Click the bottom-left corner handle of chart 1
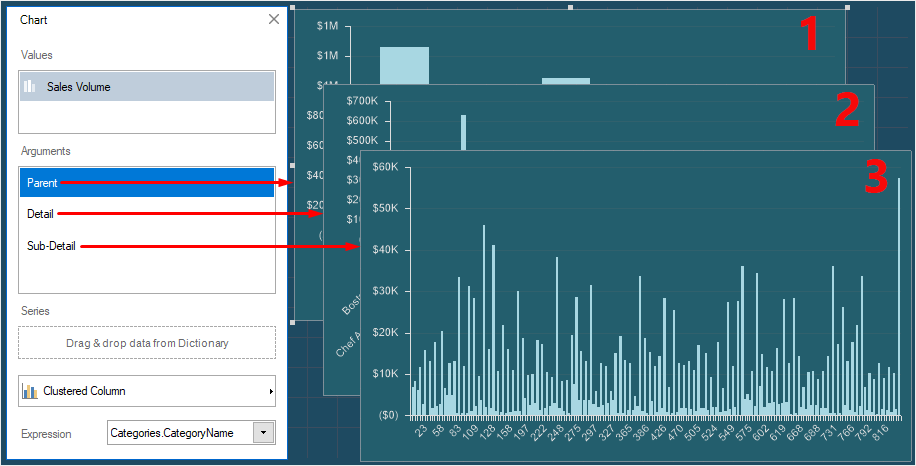Viewport: 916px width, 466px height. (x=292, y=322)
